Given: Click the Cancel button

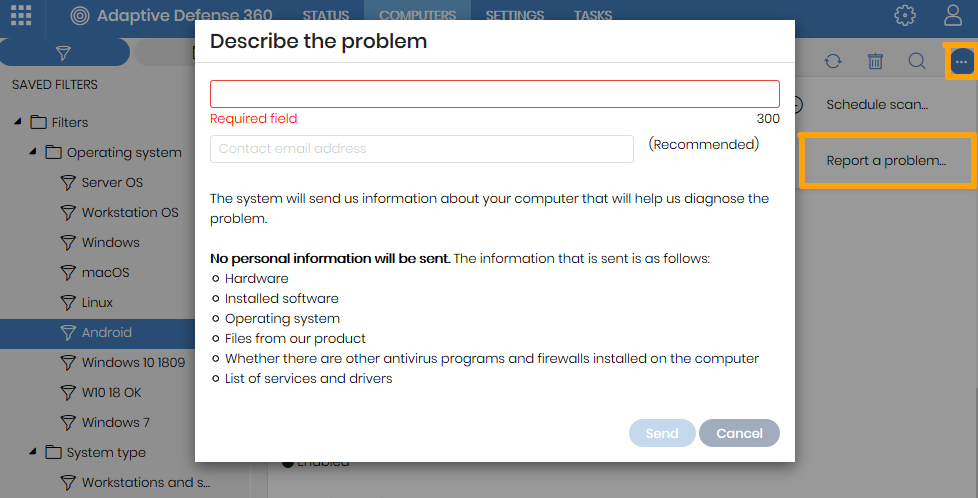Looking at the screenshot, I should coord(739,433).
